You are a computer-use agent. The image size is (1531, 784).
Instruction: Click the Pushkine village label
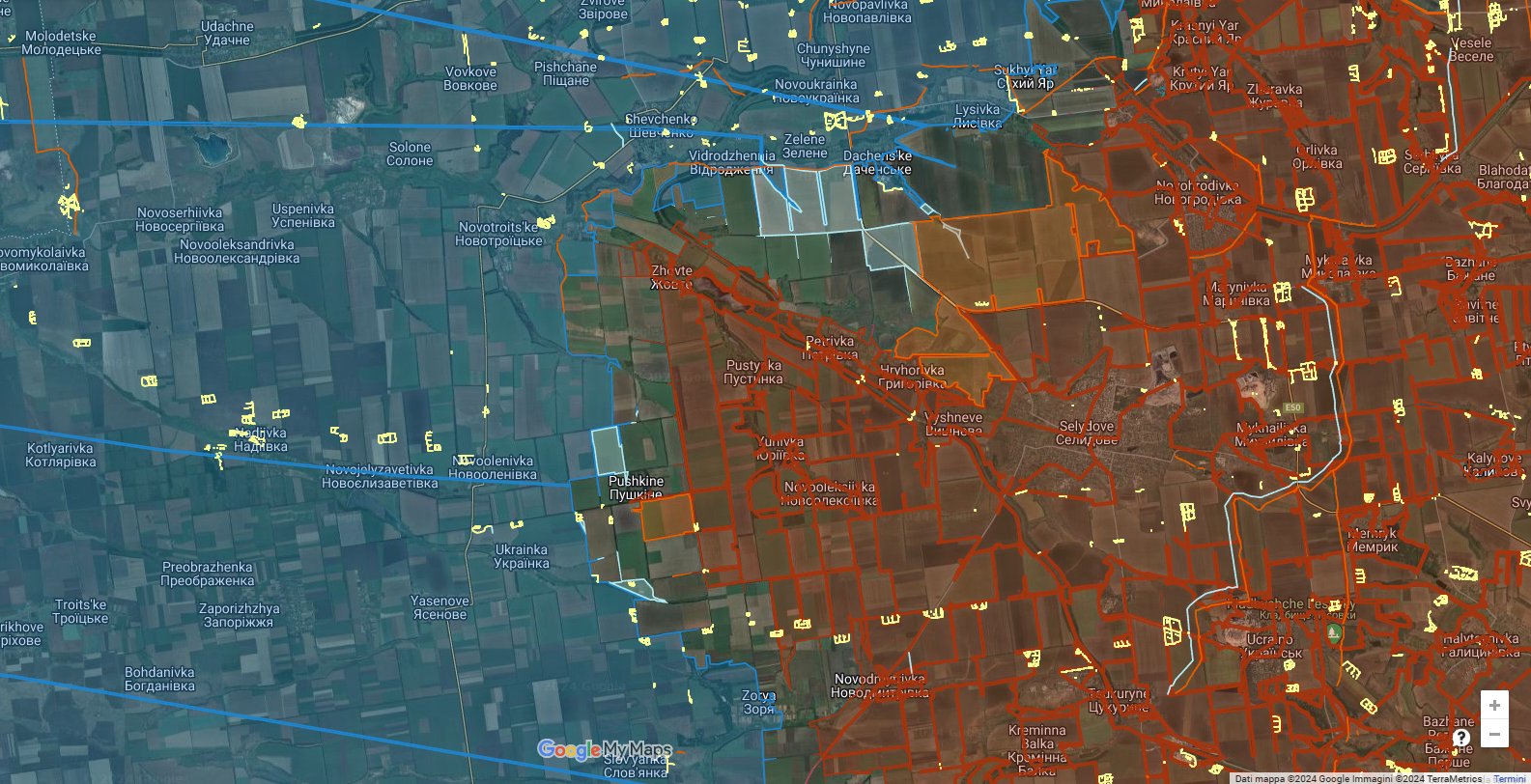tap(636, 488)
